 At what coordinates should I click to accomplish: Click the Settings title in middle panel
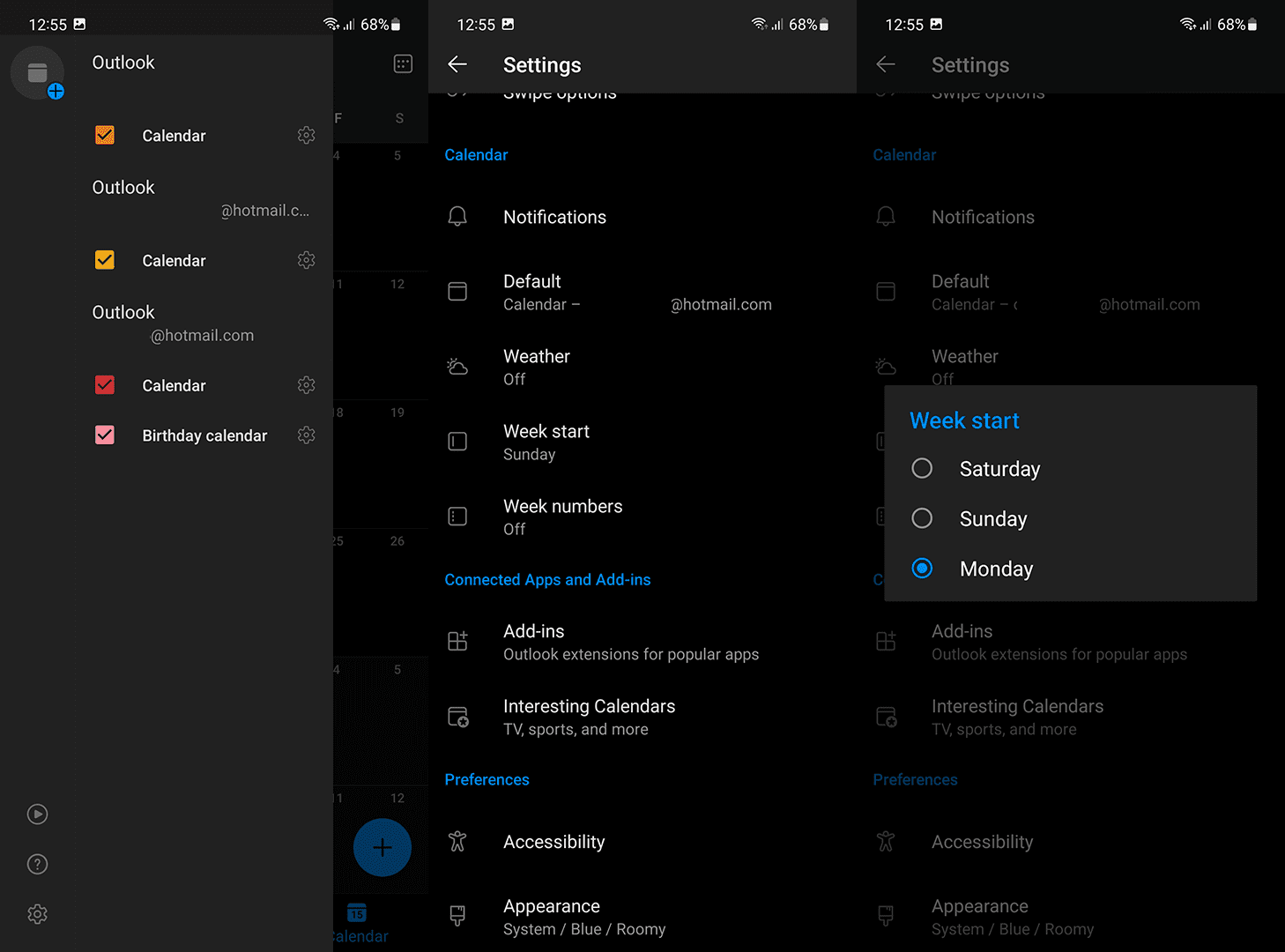542,65
